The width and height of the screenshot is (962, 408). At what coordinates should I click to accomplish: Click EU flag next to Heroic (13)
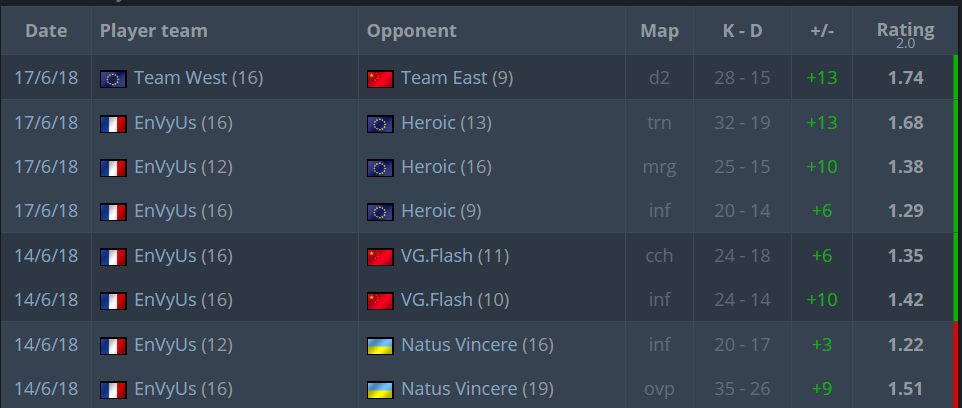click(x=380, y=124)
